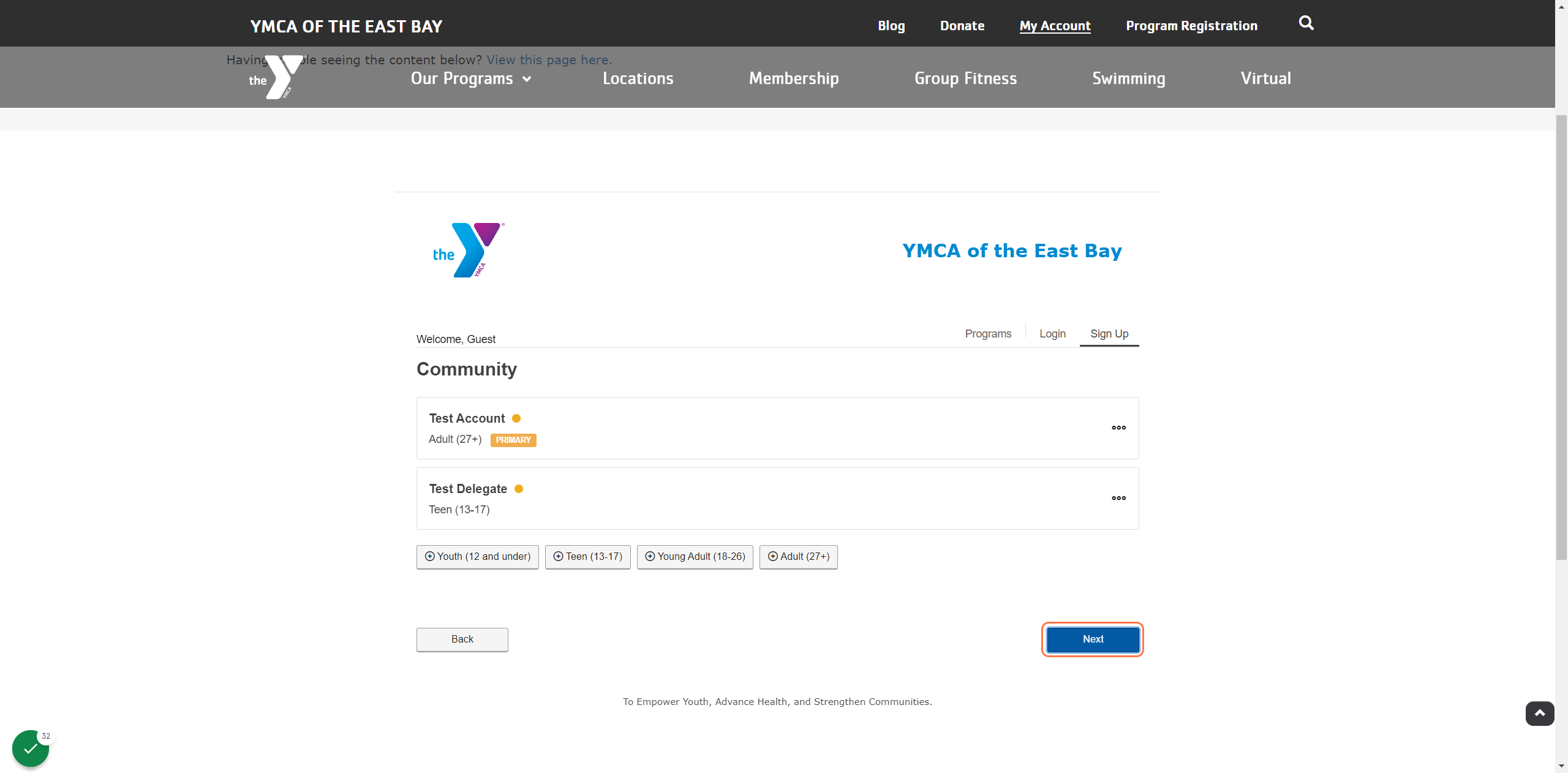Click the Back button
Image resolution: width=1568 pixels, height=773 pixels.
(462, 639)
